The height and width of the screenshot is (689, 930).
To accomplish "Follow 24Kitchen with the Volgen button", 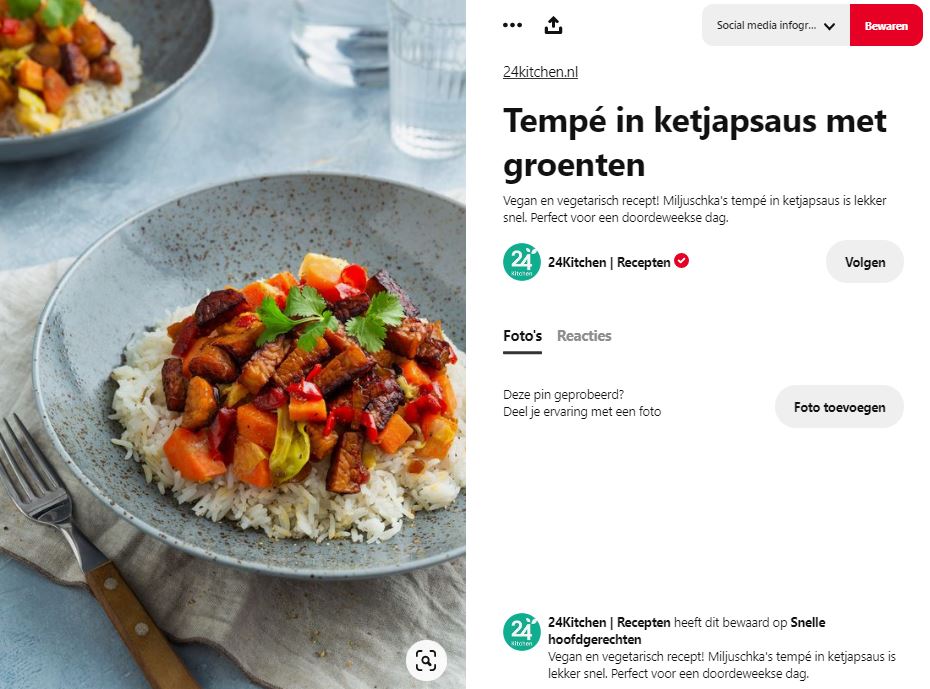I will (x=865, y=261).
